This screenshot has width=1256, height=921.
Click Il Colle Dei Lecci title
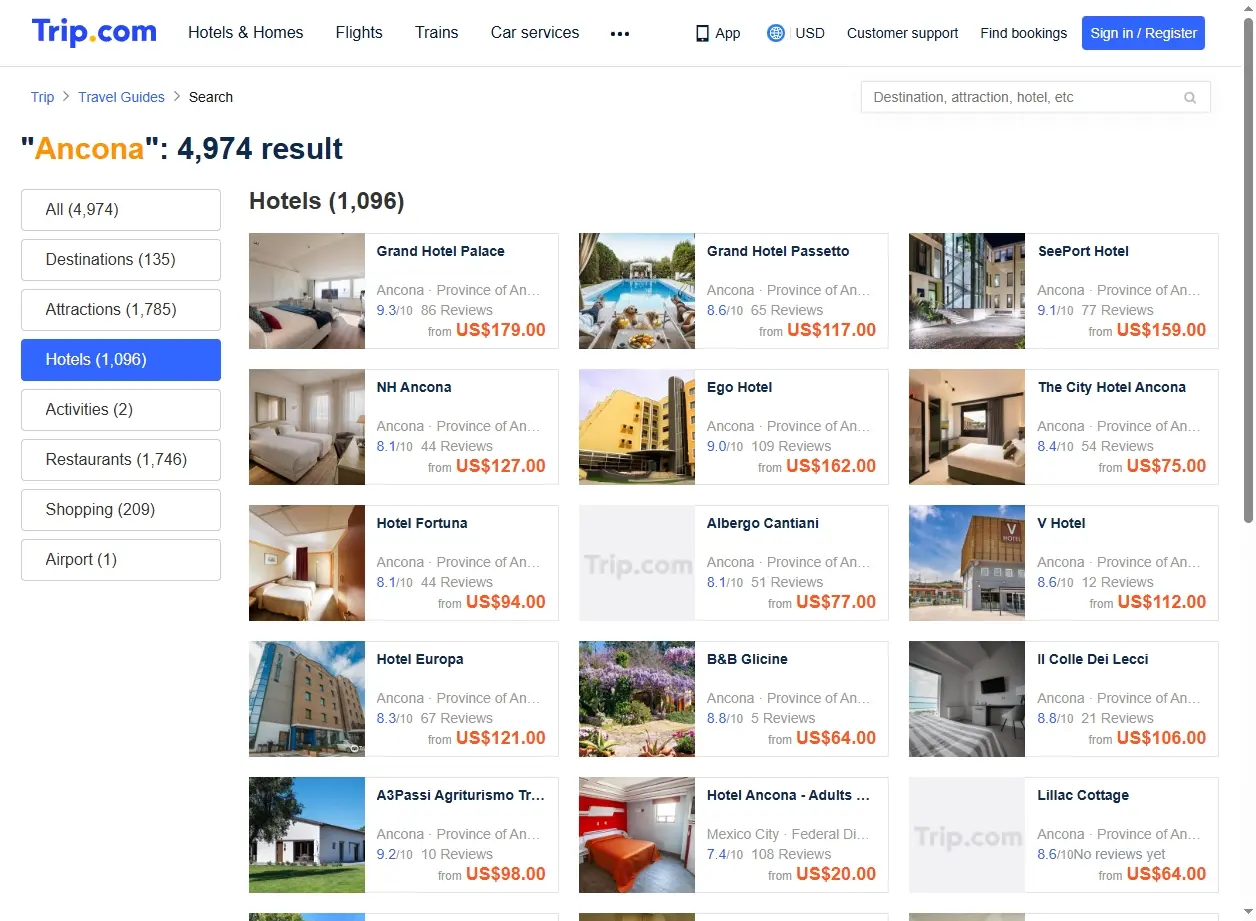point(1093,659)
